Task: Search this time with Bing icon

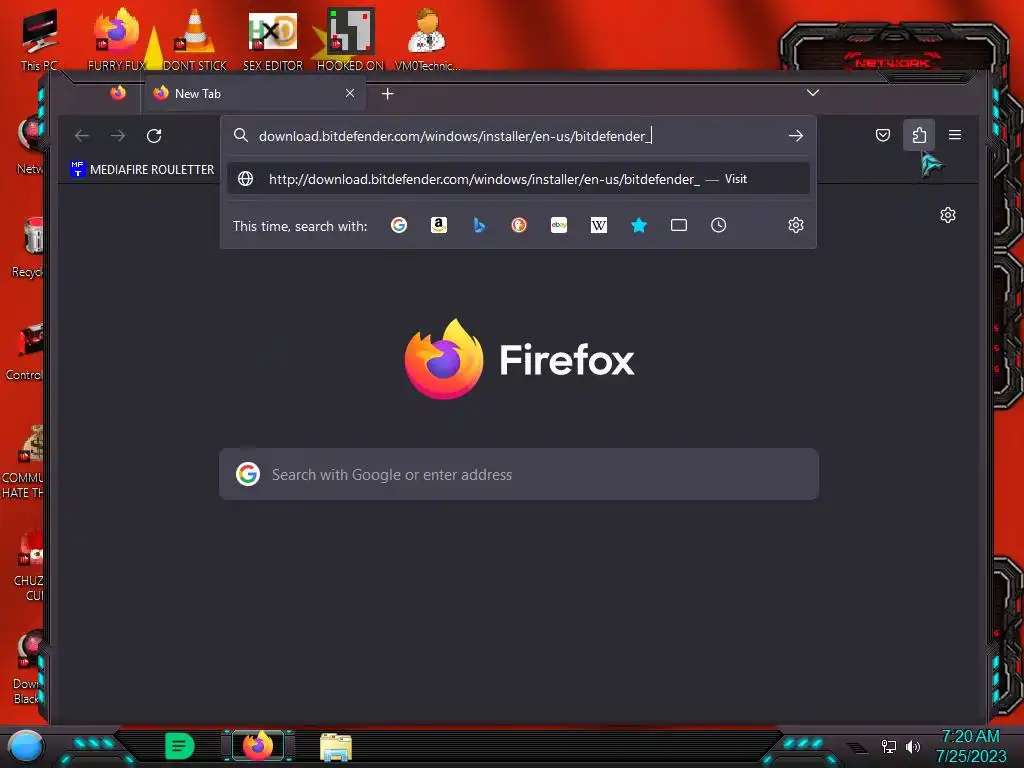Action: 479,225
